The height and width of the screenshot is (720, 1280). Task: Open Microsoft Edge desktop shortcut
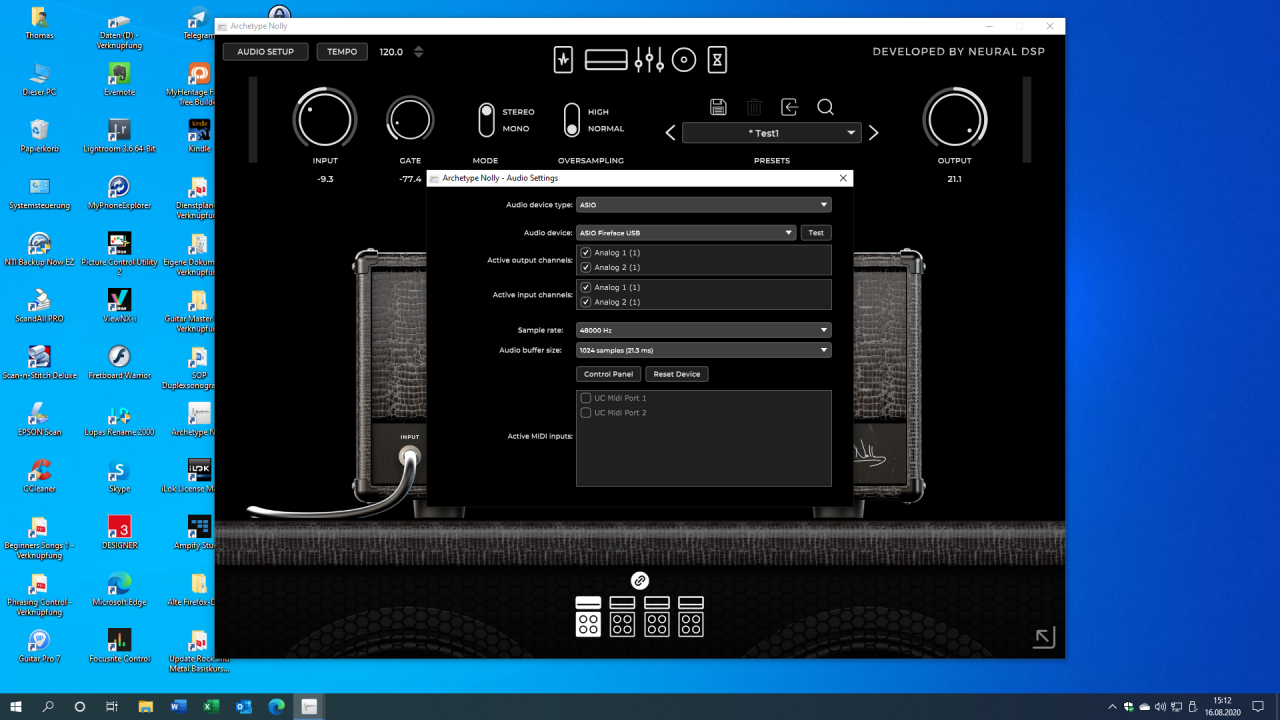(x=119, y=589)
